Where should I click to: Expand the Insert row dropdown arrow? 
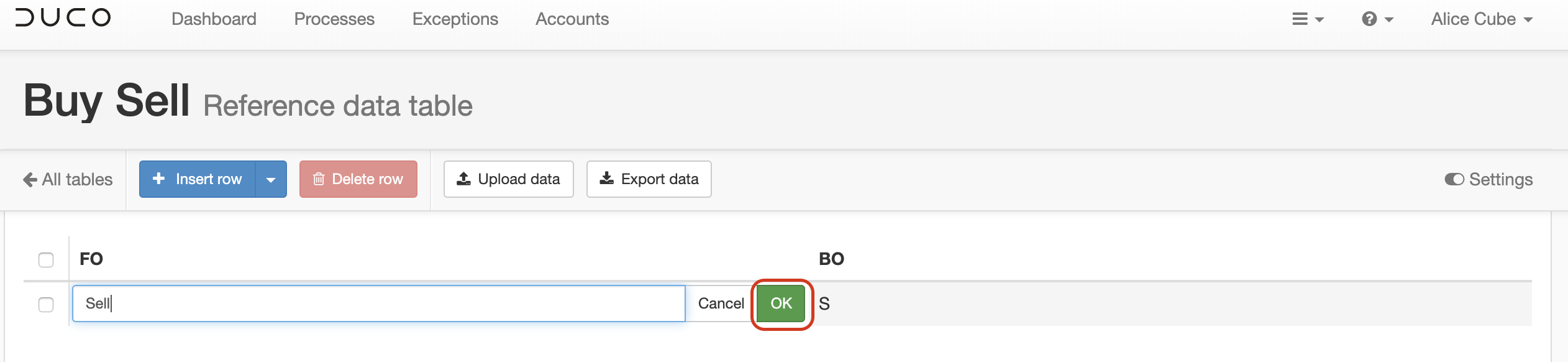click(x=271, y=179)
